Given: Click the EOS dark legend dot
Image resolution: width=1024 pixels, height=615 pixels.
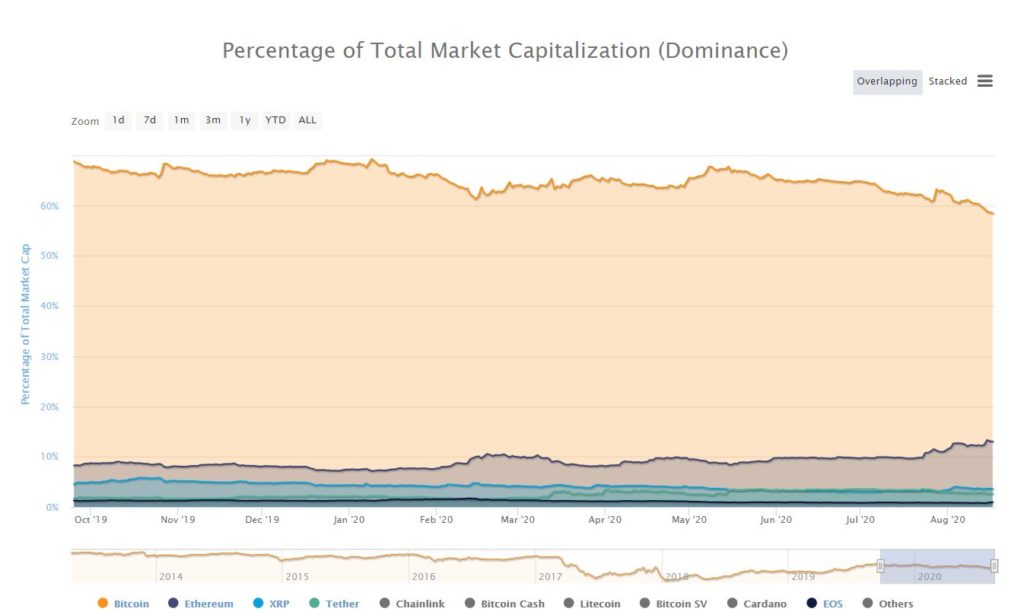Looking at the screenshot, I should pos(812,603).
